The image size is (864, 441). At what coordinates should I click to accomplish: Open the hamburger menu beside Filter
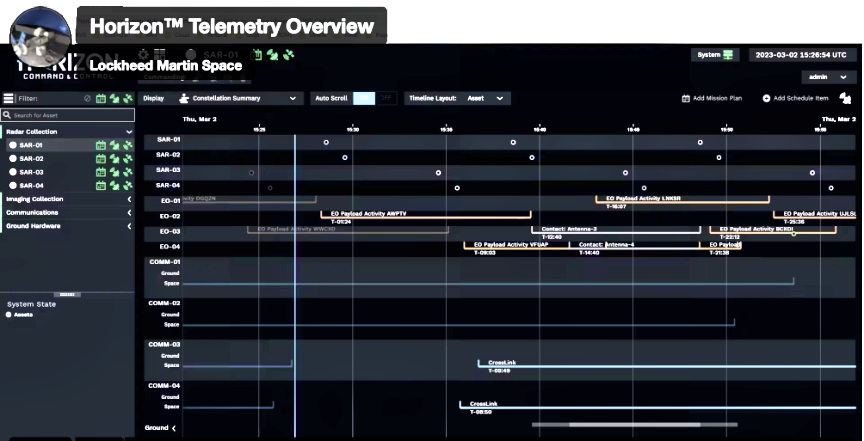[8, 99]
